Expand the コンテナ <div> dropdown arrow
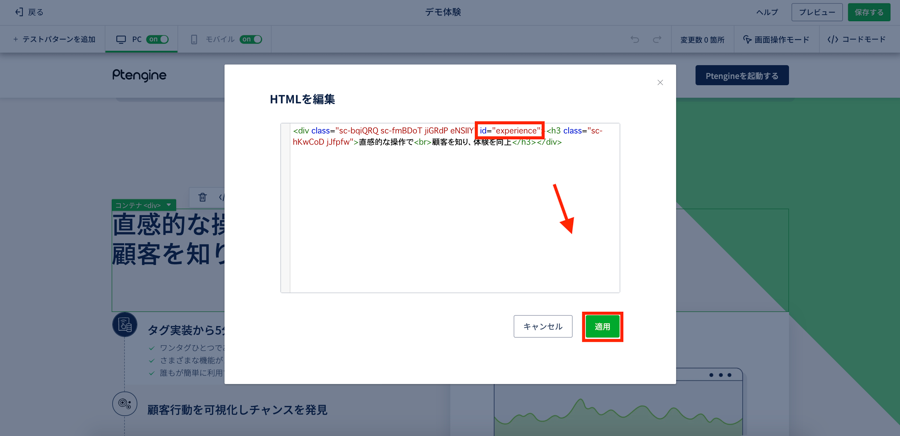 pos(170,205)
